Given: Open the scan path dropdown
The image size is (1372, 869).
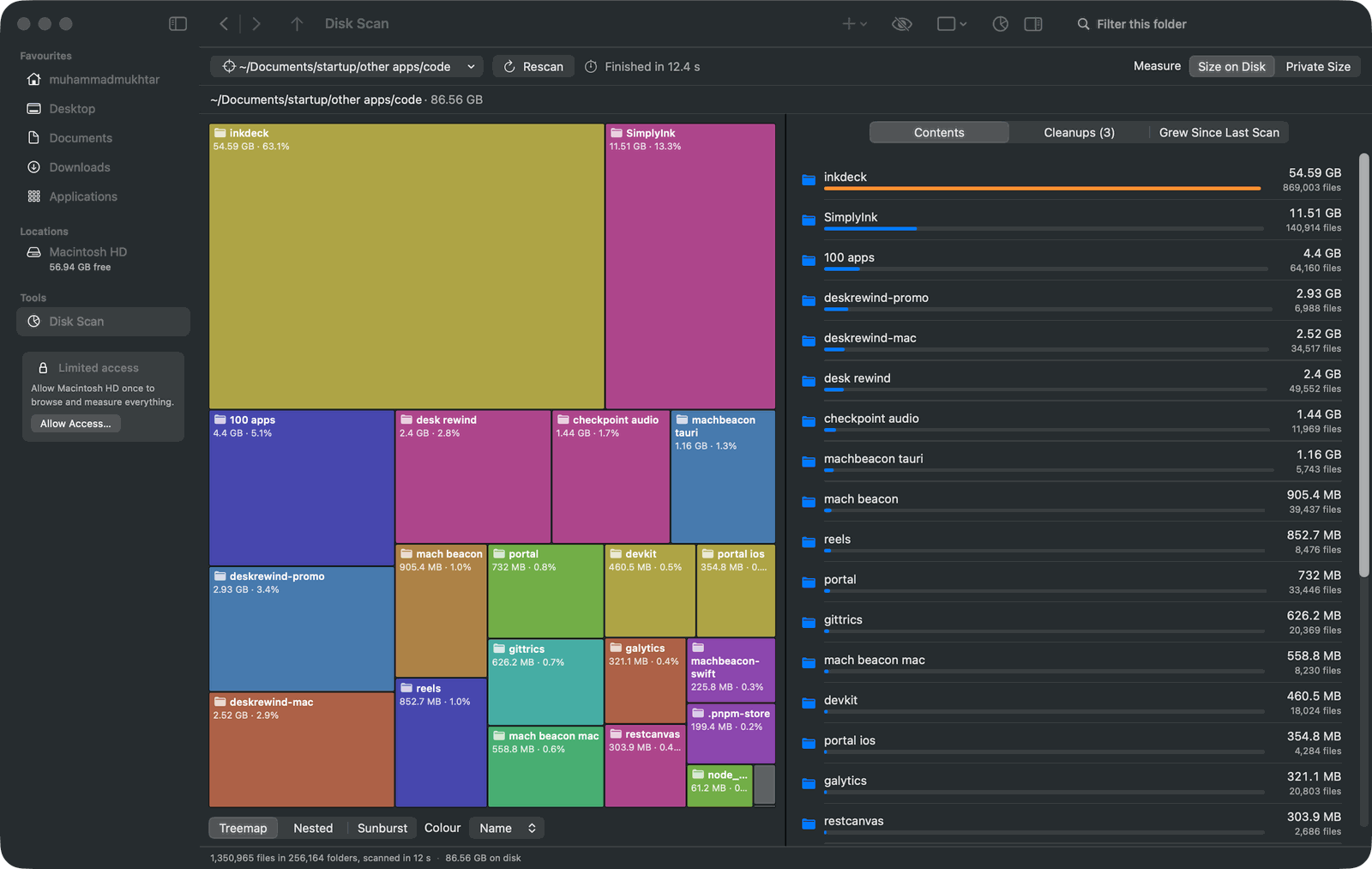Looking at the screenshot, I should (346, 67).
